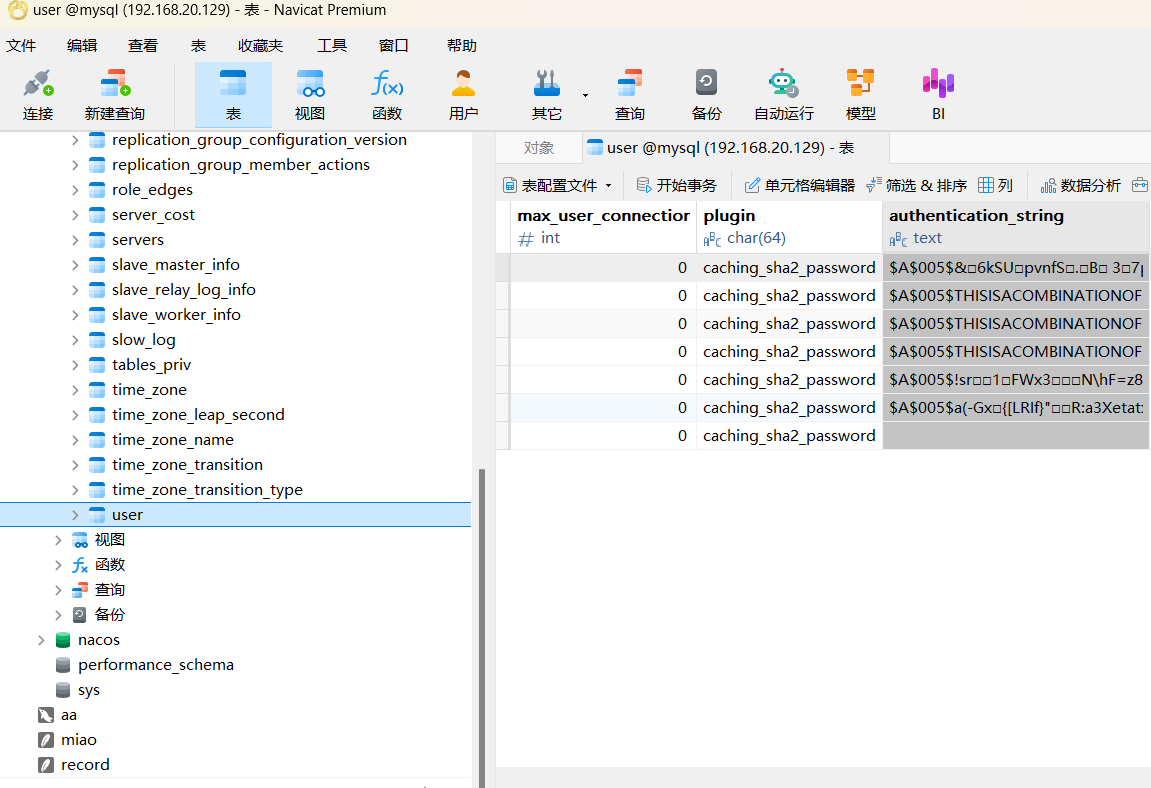
Task: Expand the 备份 tree node
Action: (x=58, y=615)
